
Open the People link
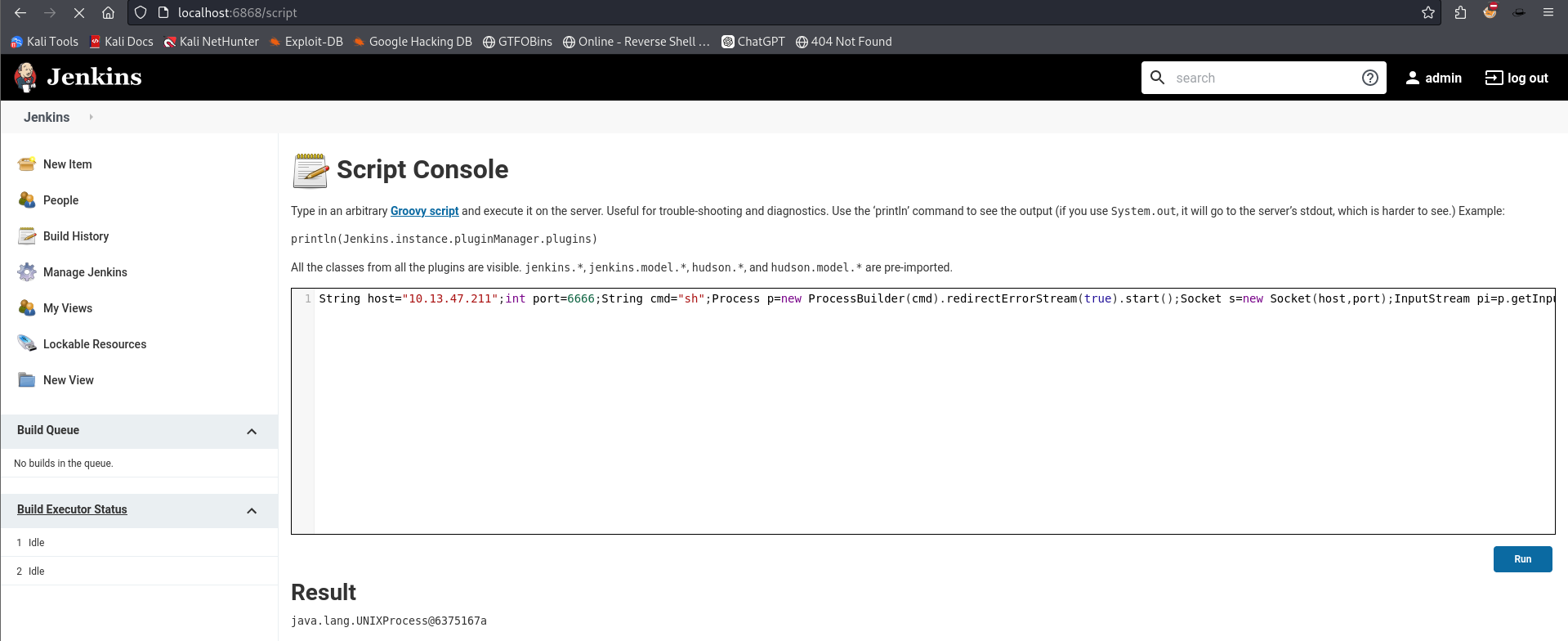pyautogui.click(x=61, y=200)
